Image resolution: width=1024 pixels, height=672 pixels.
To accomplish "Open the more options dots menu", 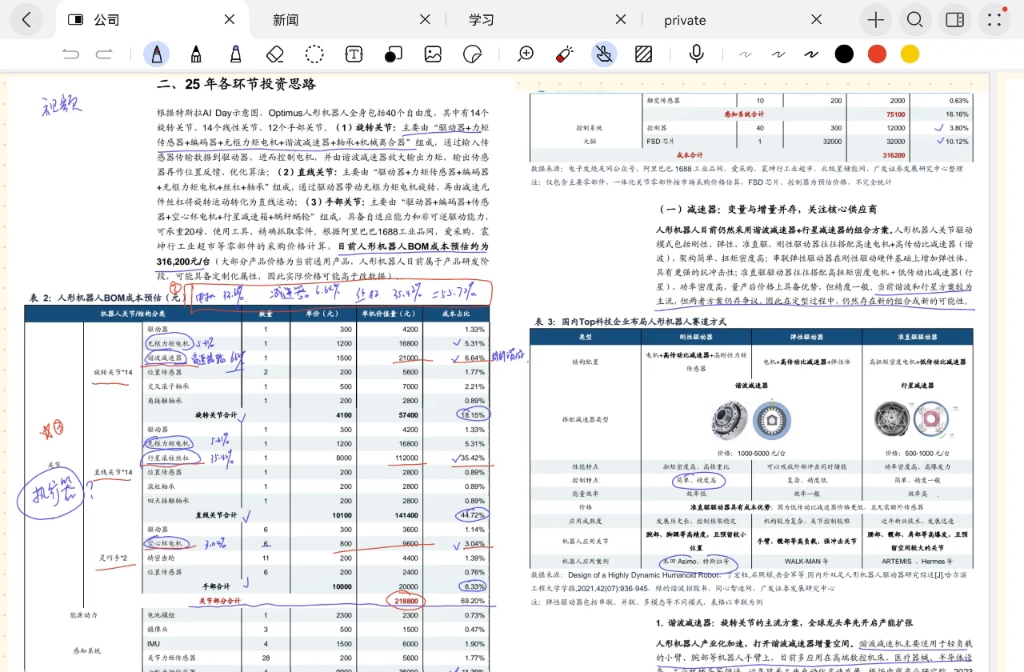I will coord(995,20).
